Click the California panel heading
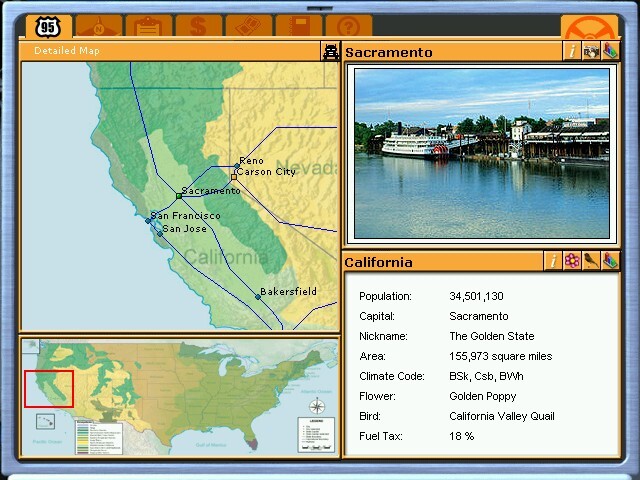 pos(378,262)
